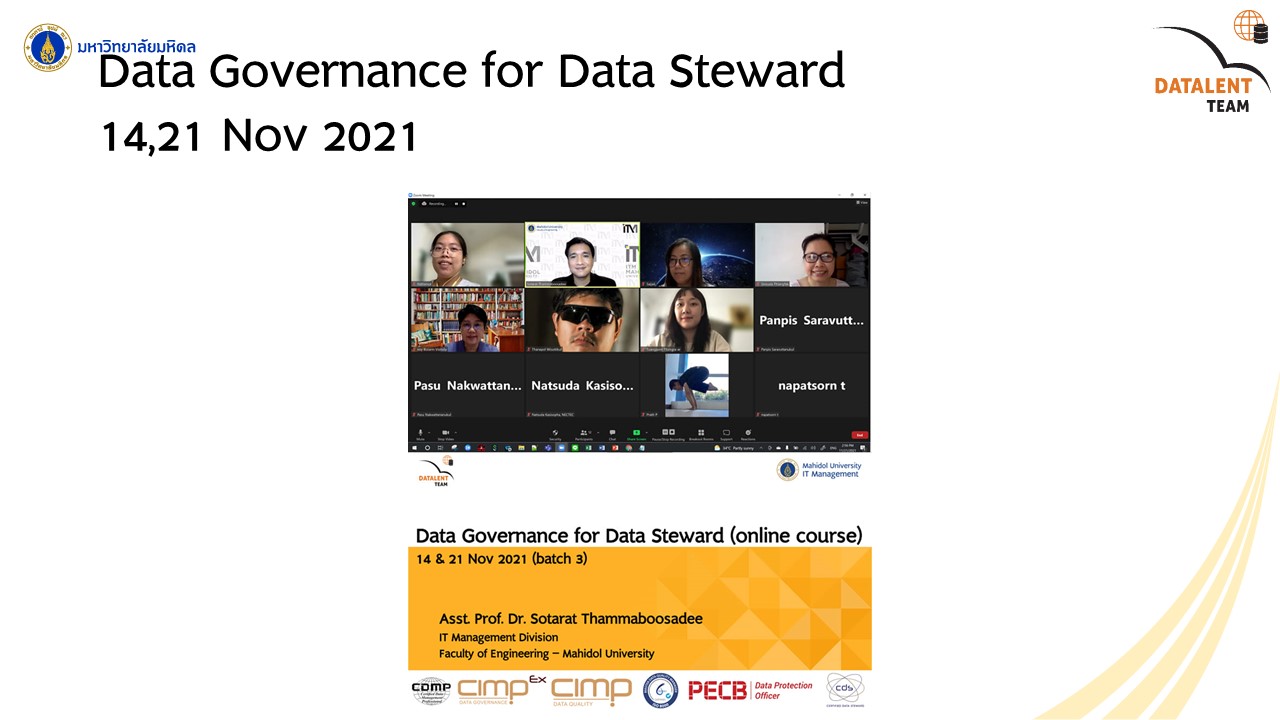Click the green Share Screen icon
1280x720 pixels.
[x=636, y=432]
